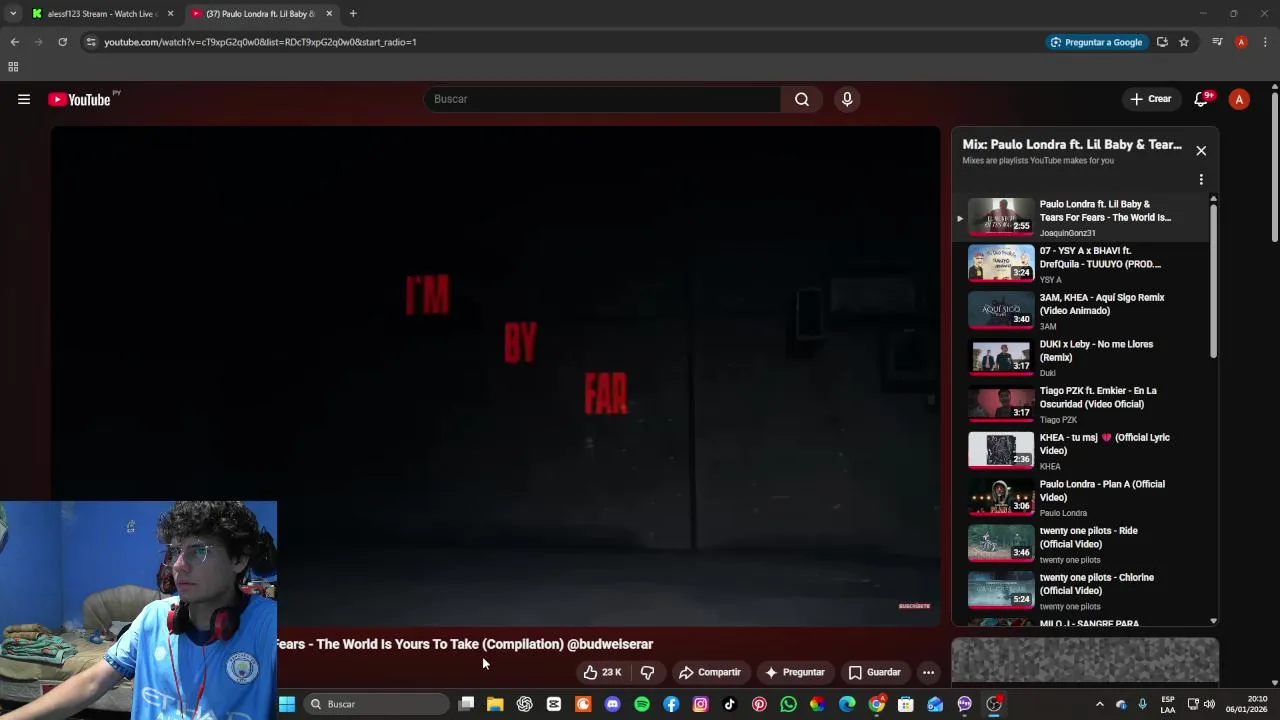Click the Windows taskbar Buscar box
This screenshot has width=1280, height=720.
pos(377,704)
